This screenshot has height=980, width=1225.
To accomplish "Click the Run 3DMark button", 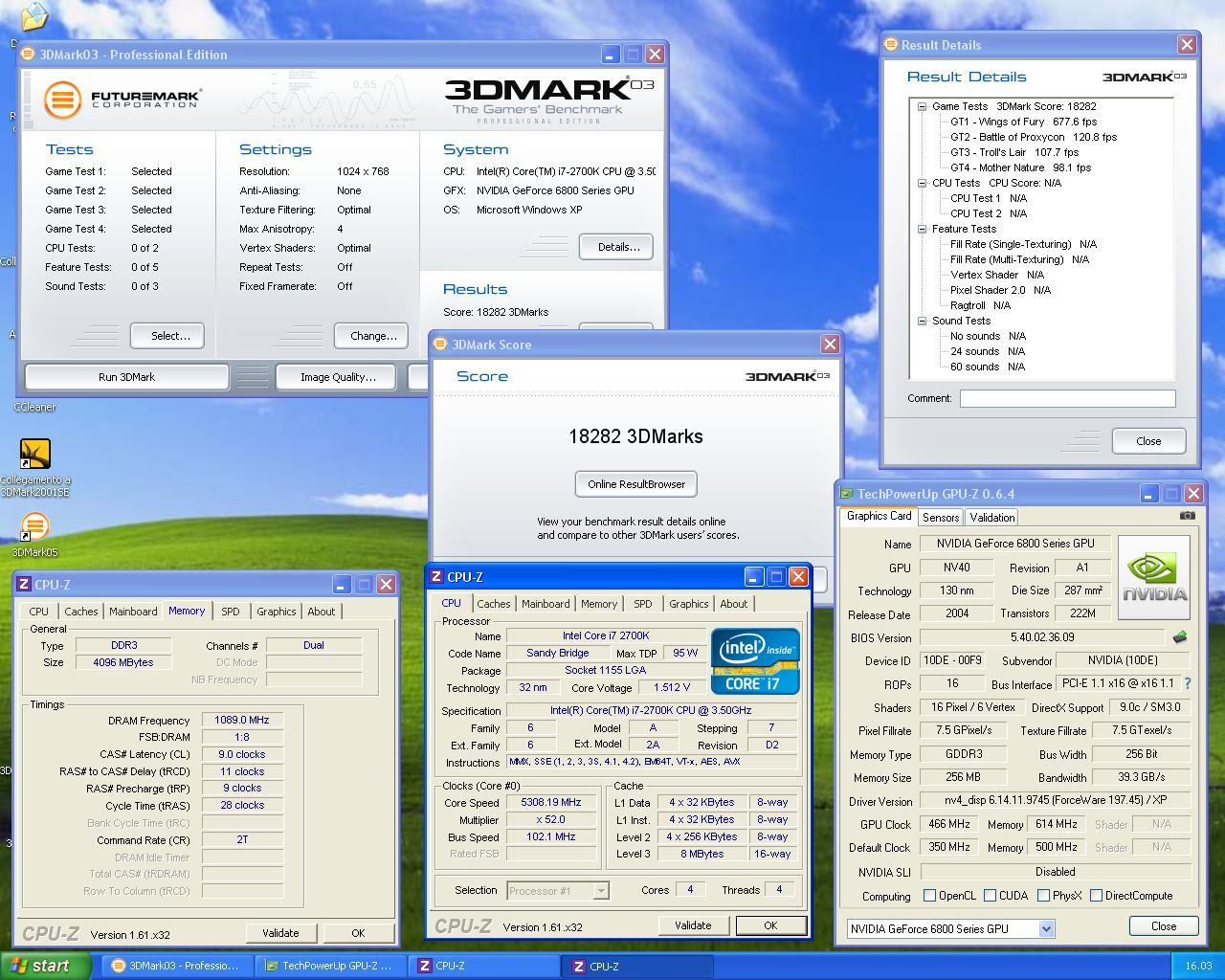I will pyautogui.click(x=126, y=377).
